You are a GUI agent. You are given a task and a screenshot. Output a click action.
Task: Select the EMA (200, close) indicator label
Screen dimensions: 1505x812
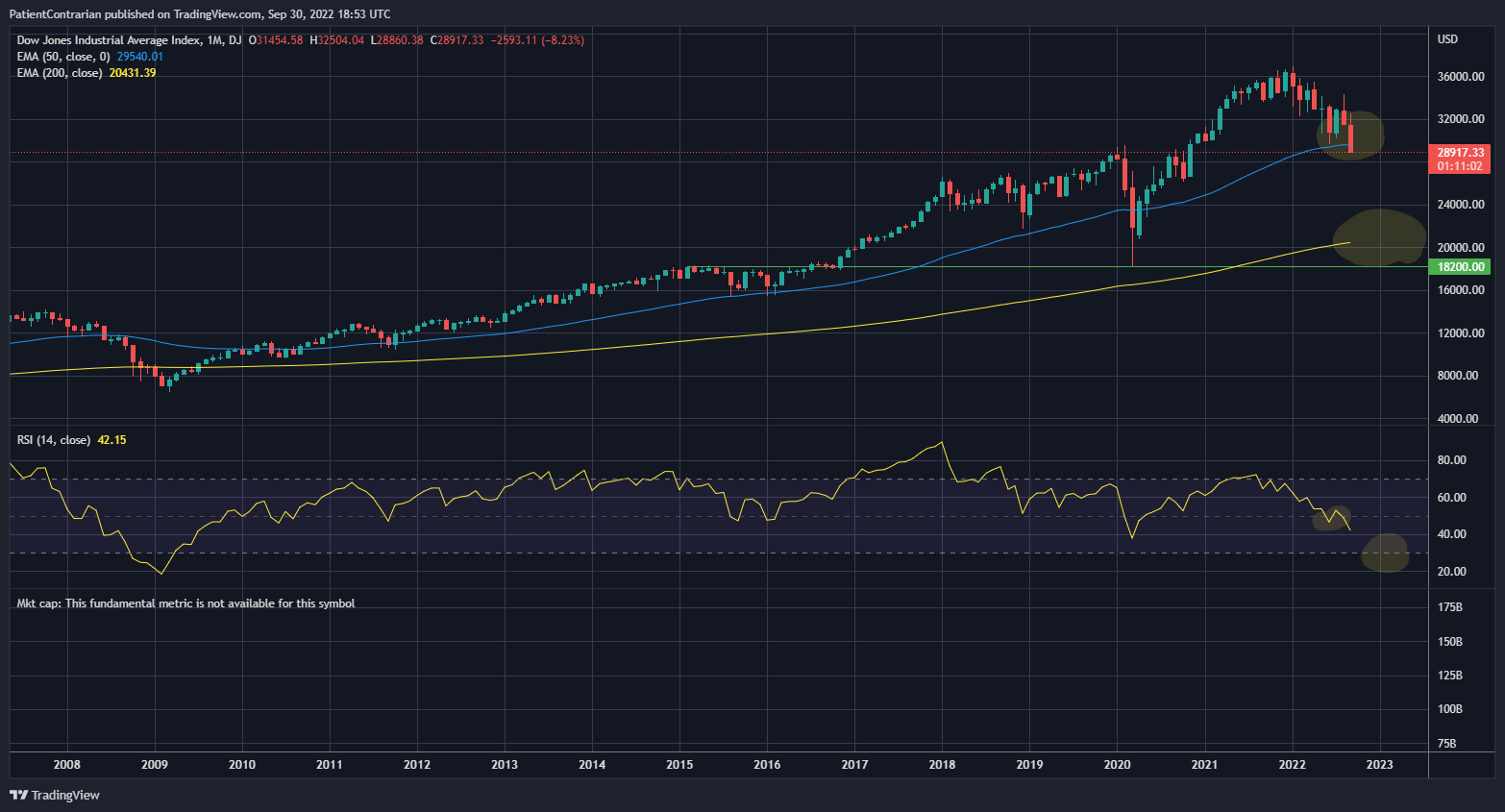tap(60, 73)
